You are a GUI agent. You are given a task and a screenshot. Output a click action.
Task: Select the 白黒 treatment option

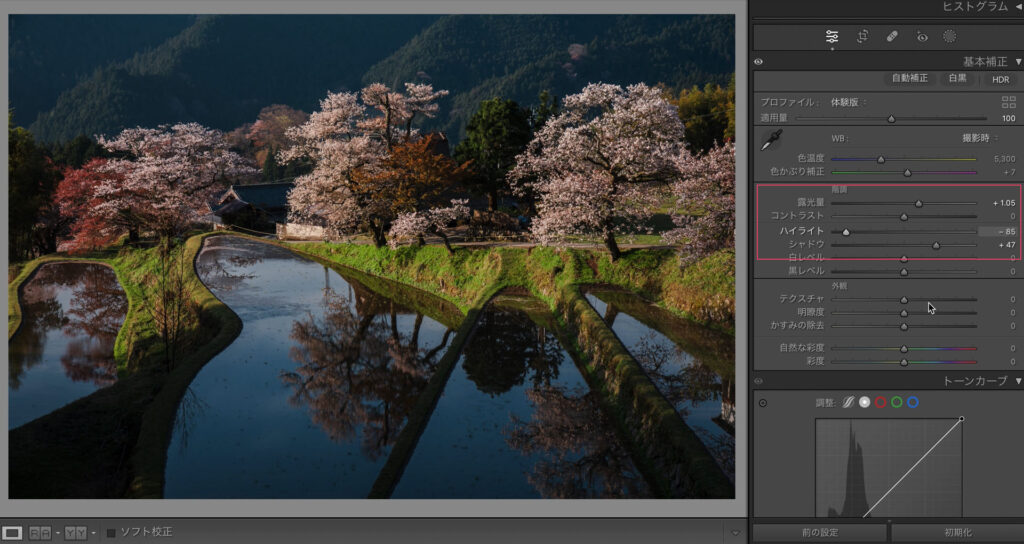pyautogui.click(x=958, y=79)
